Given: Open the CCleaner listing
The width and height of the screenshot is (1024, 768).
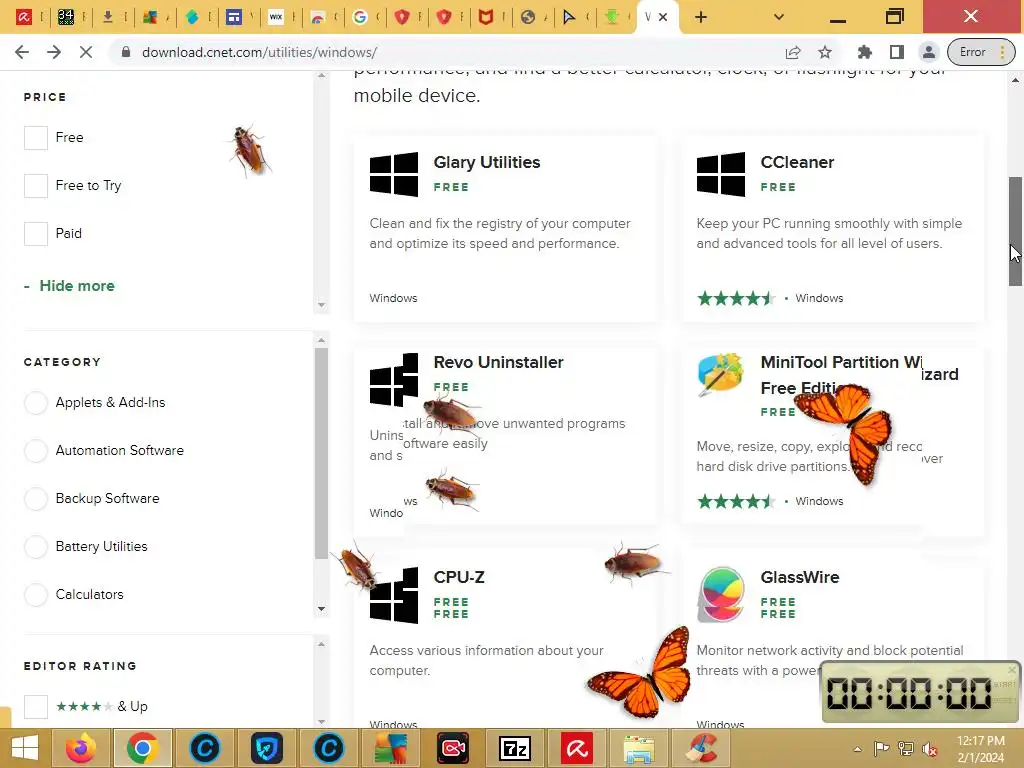Looking at the screenshot, I should 797,162.
